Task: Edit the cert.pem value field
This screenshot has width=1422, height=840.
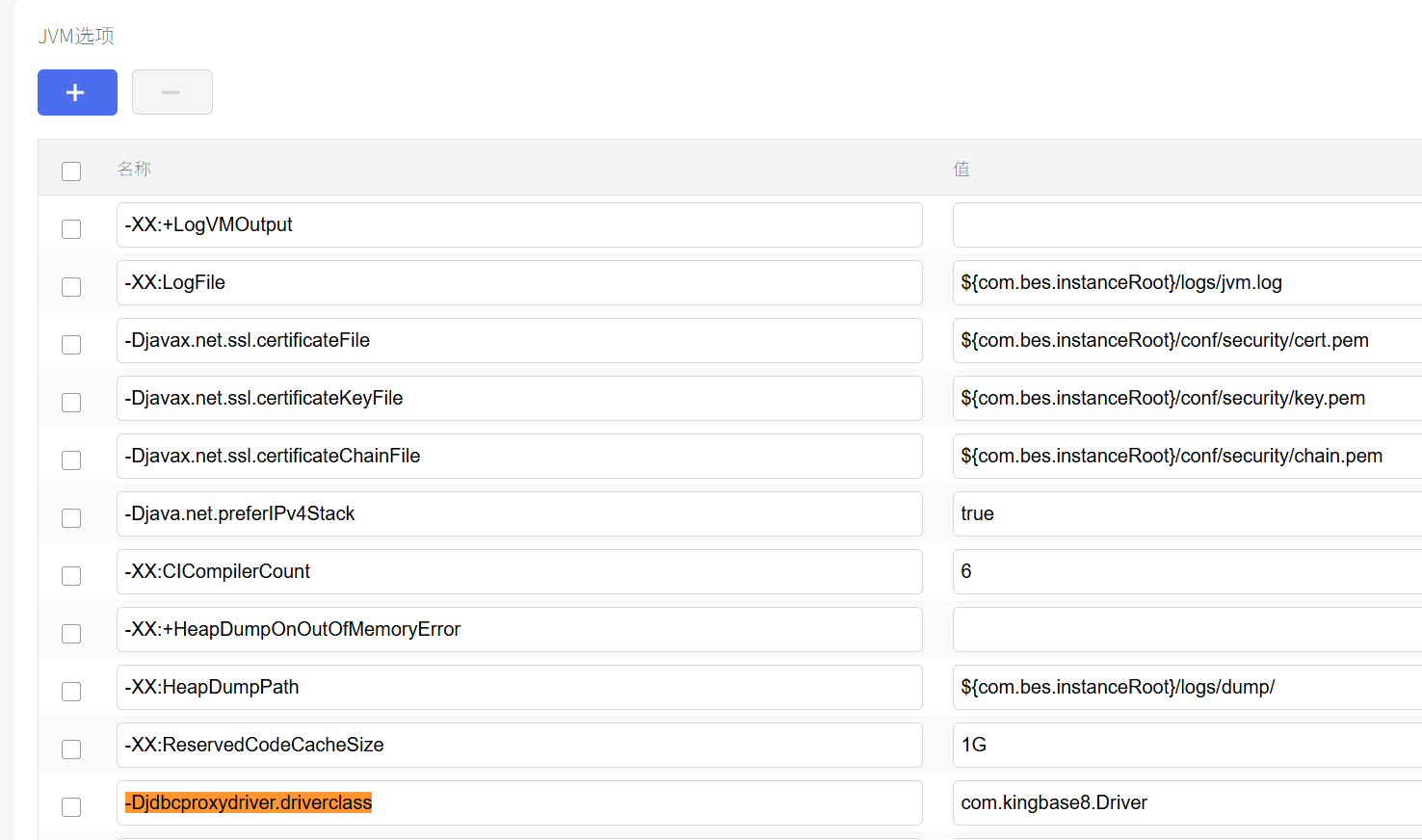Action: click(x=1185, y=340)
